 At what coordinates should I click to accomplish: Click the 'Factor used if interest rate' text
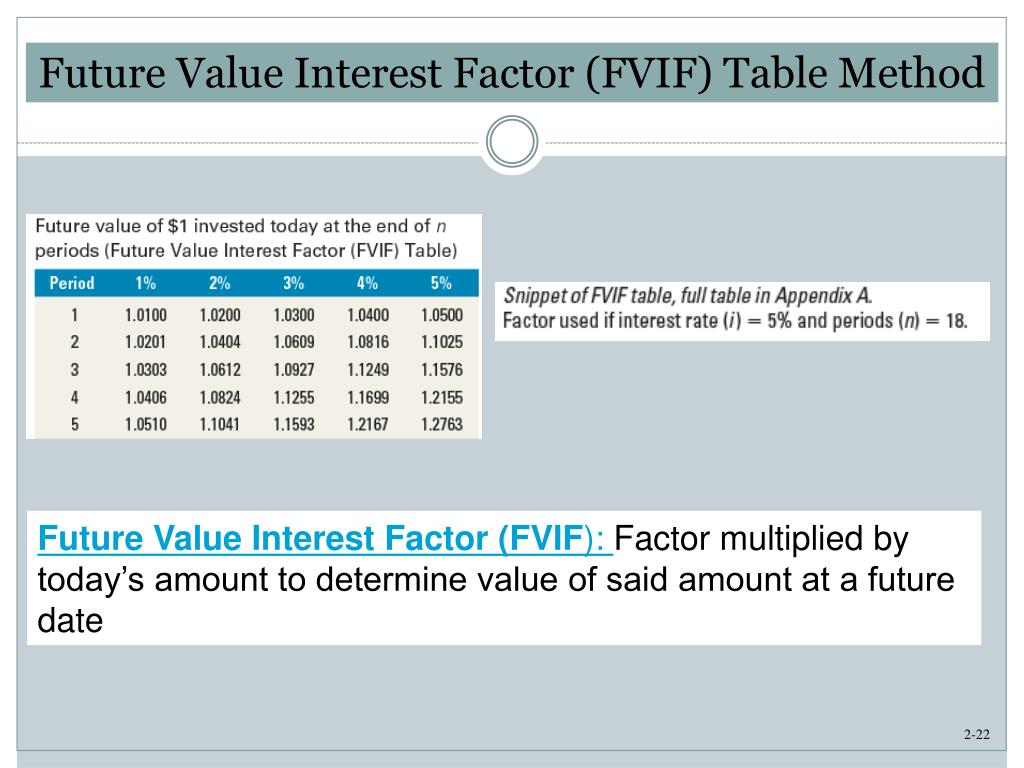click(x=735, y=321)
